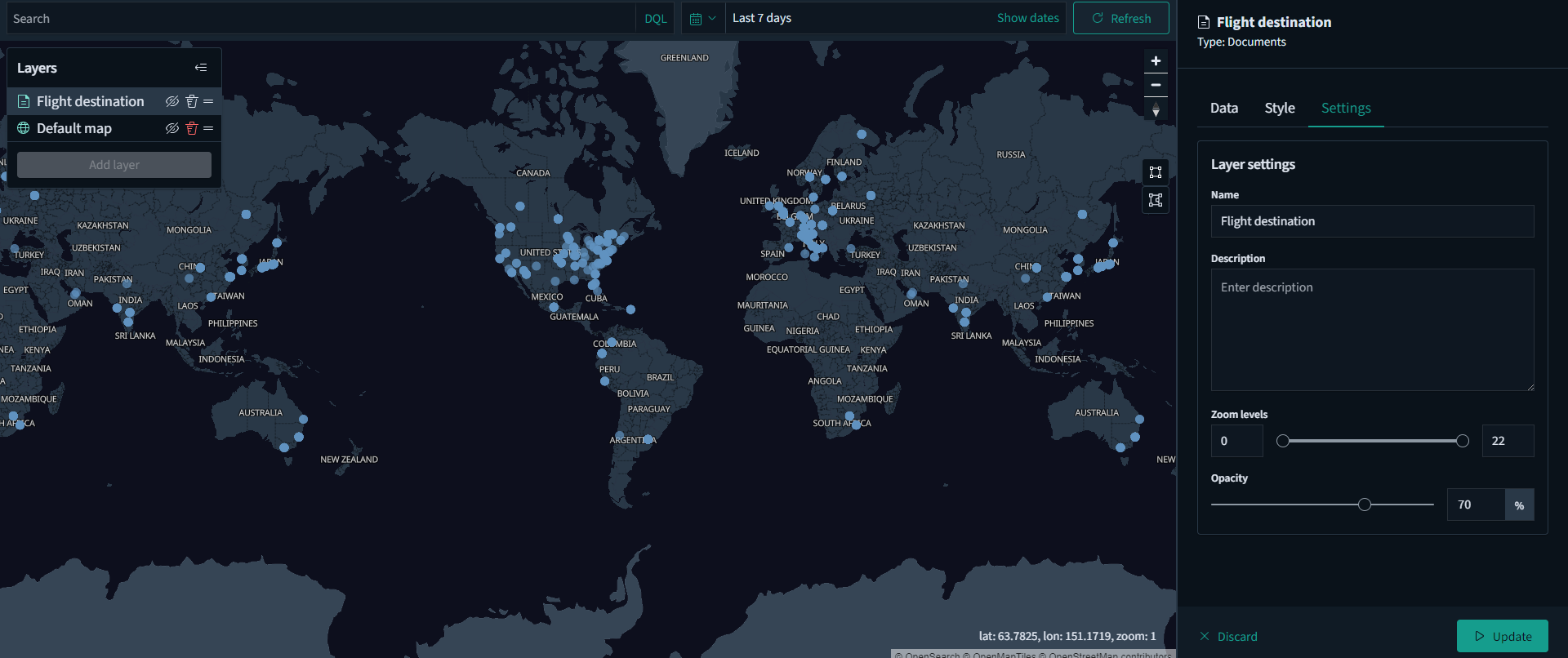Open the calendar quick date menu
The width and height of the screenshot is (1568, 658).
click(702, 18)
